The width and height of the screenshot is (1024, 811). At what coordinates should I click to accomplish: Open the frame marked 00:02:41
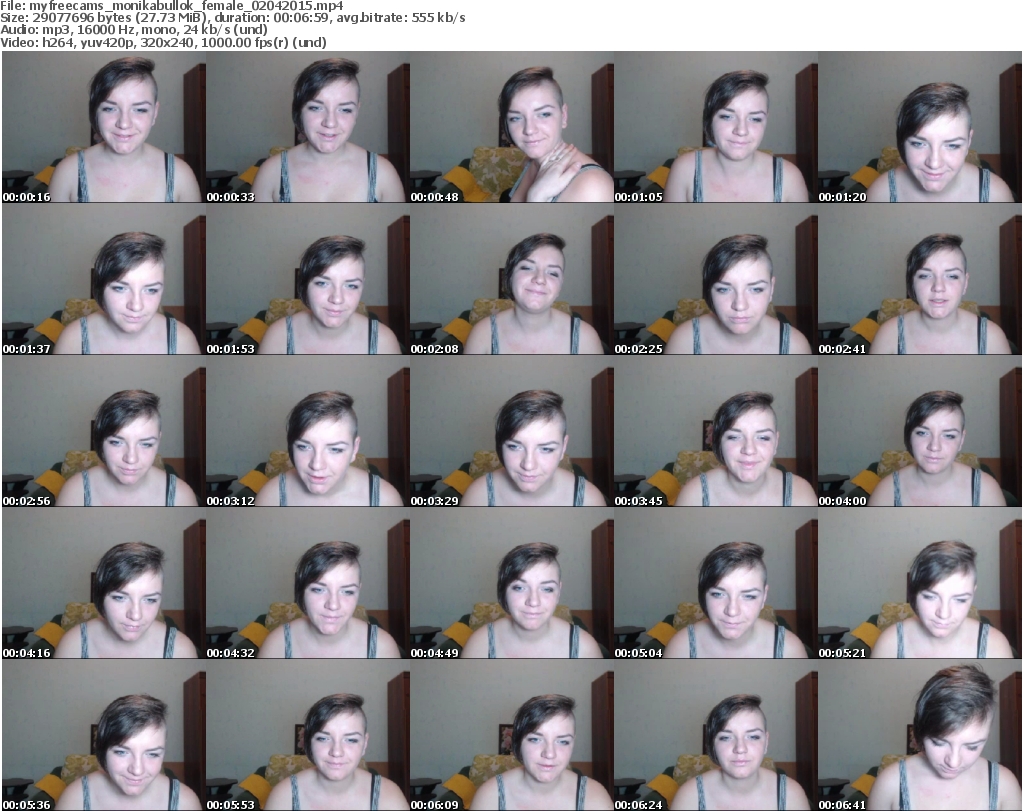[x=920, y=279]
